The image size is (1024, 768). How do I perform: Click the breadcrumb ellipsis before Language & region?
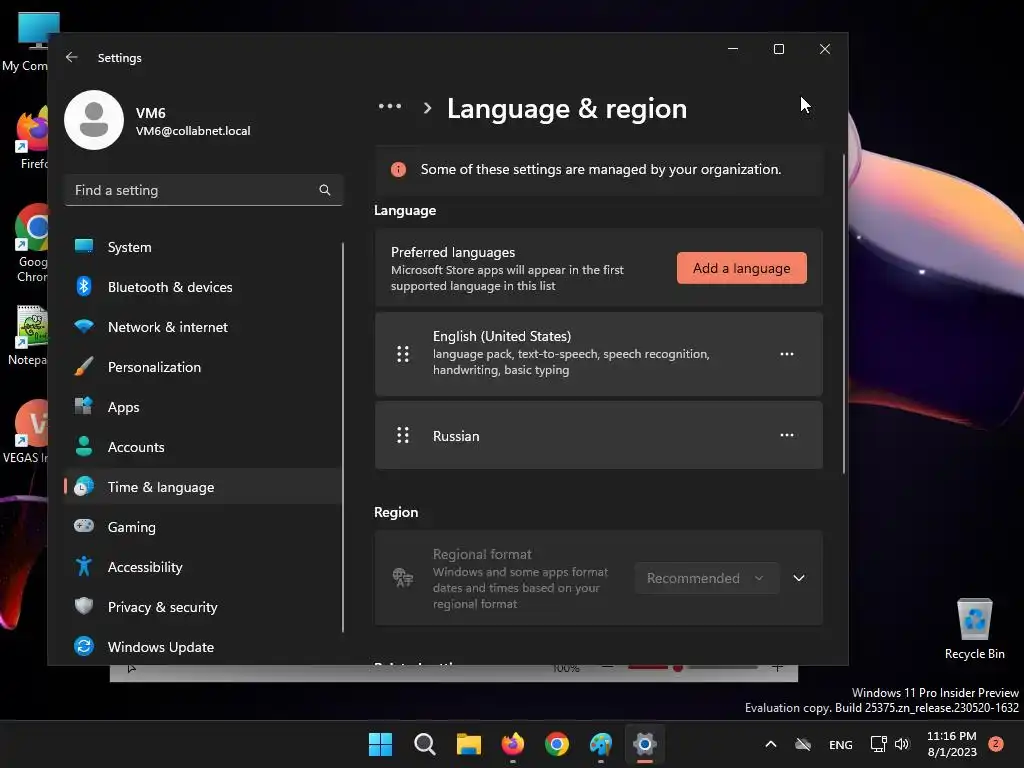(x=390, y=106)
